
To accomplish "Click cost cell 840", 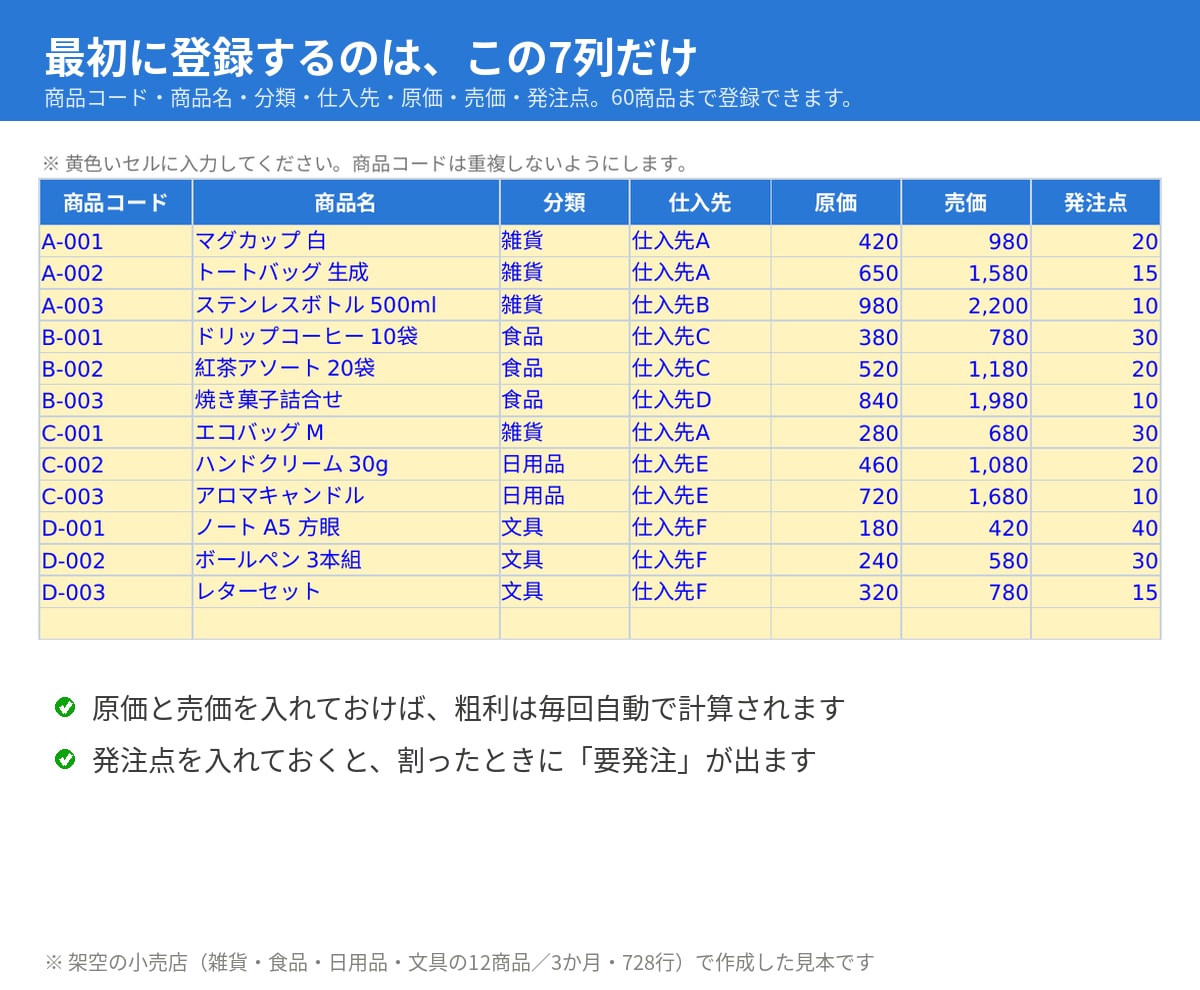I will (x=836, y=401).
